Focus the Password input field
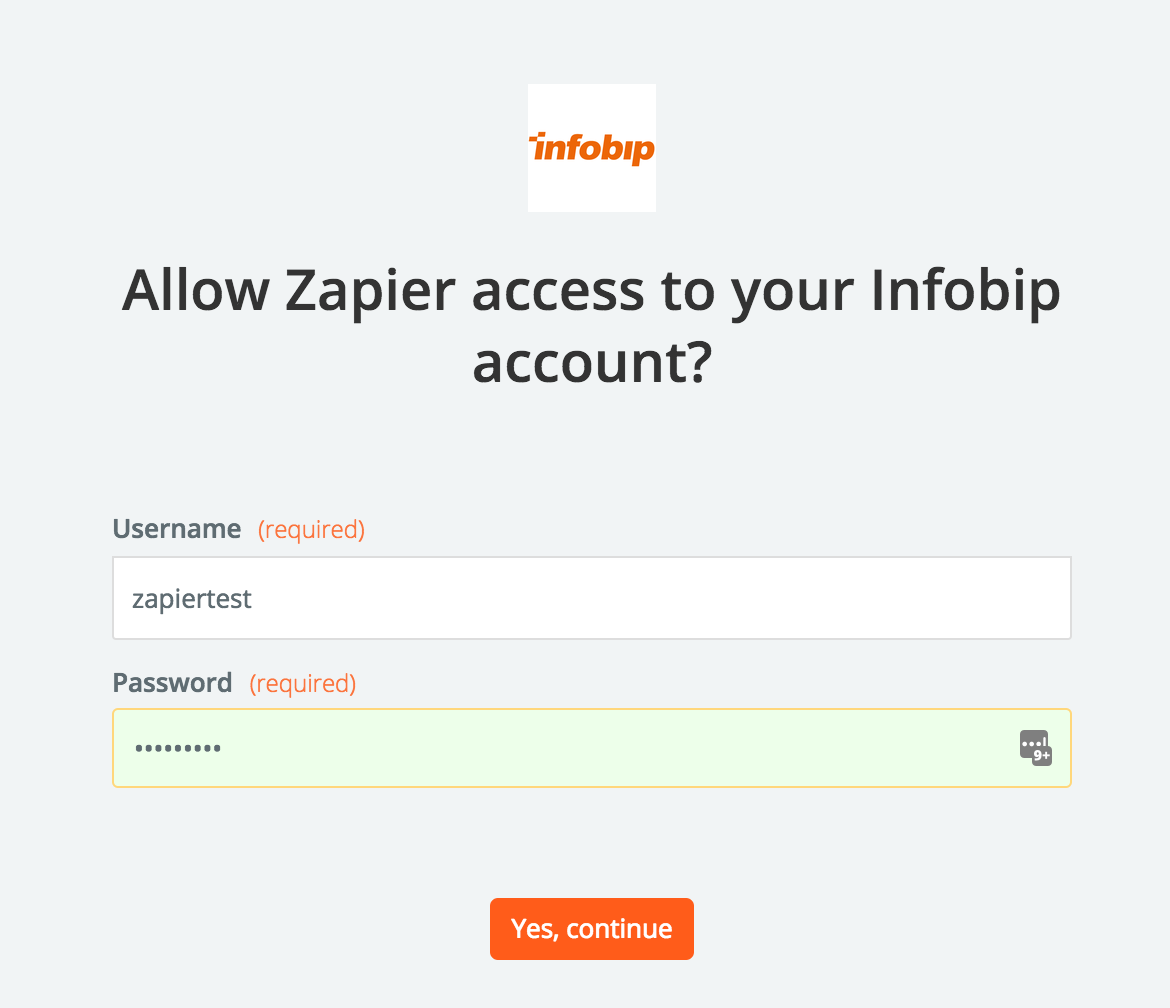Viewport: 1170px width, 1008px height. click(x=592, y=748)
